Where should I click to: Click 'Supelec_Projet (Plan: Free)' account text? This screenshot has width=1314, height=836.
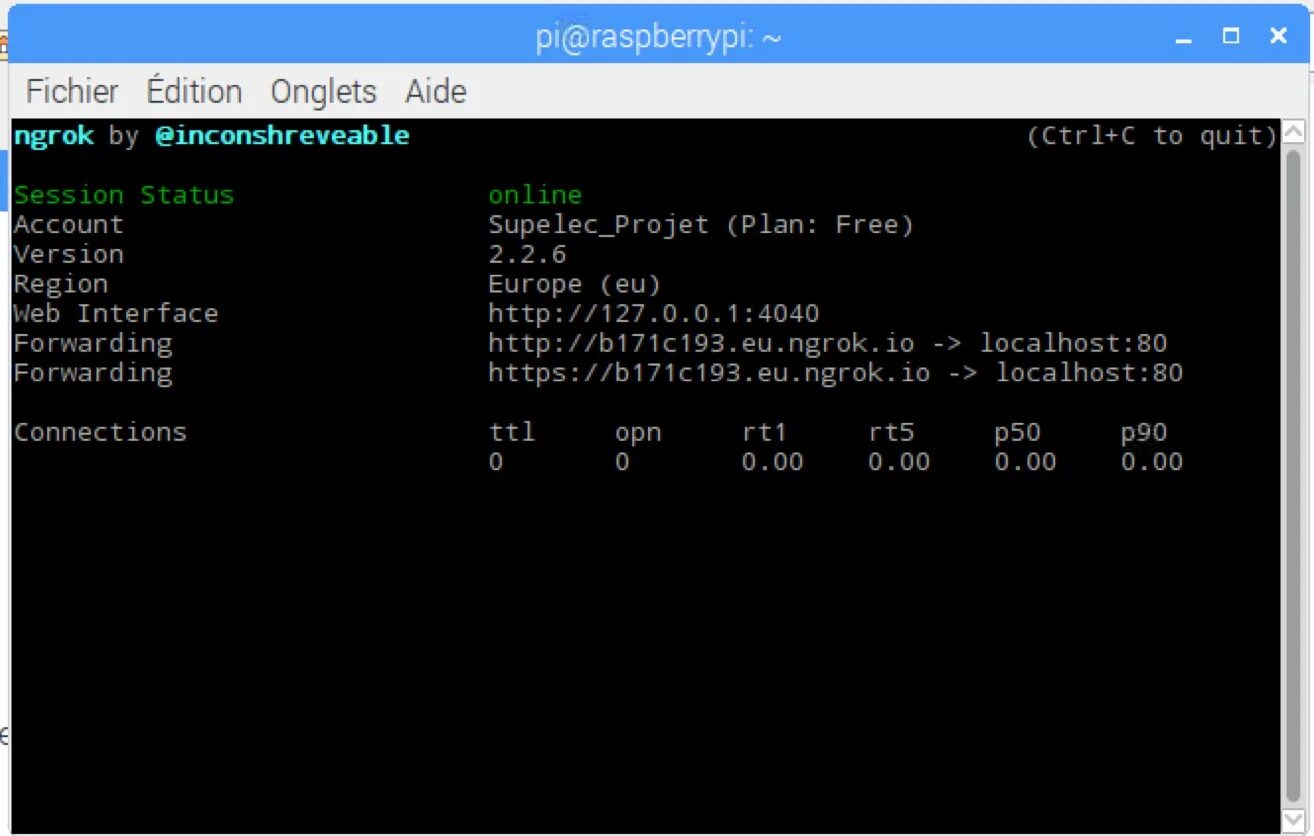(701, 224)
